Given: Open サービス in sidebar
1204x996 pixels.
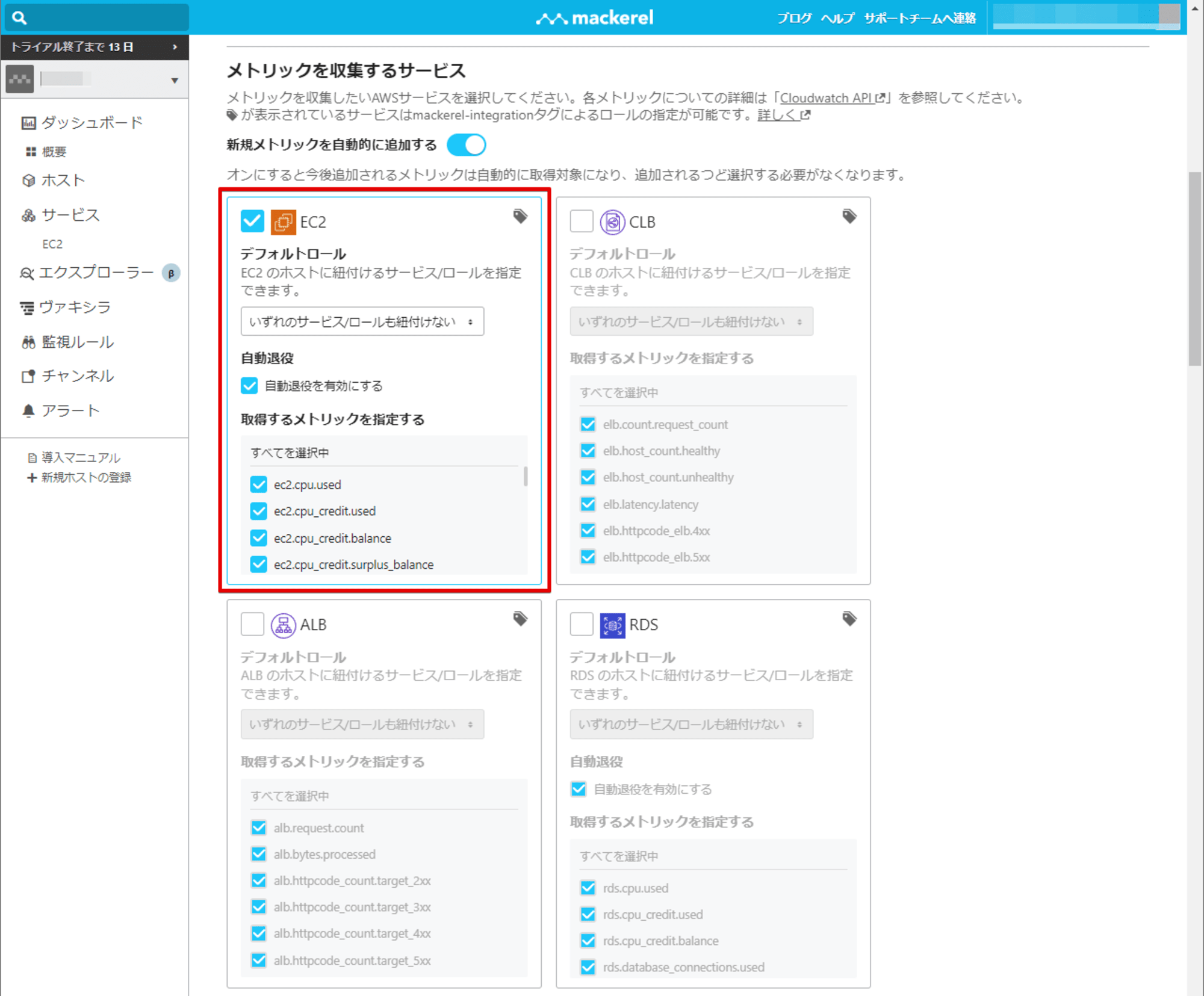Looking at the screenshot, I should click(70, 215).
